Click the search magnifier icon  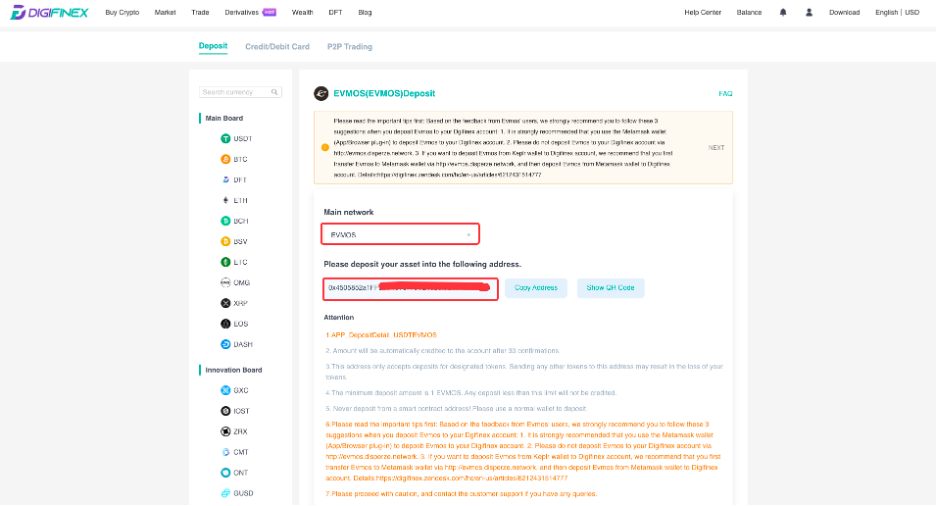(x=275, y=92)
